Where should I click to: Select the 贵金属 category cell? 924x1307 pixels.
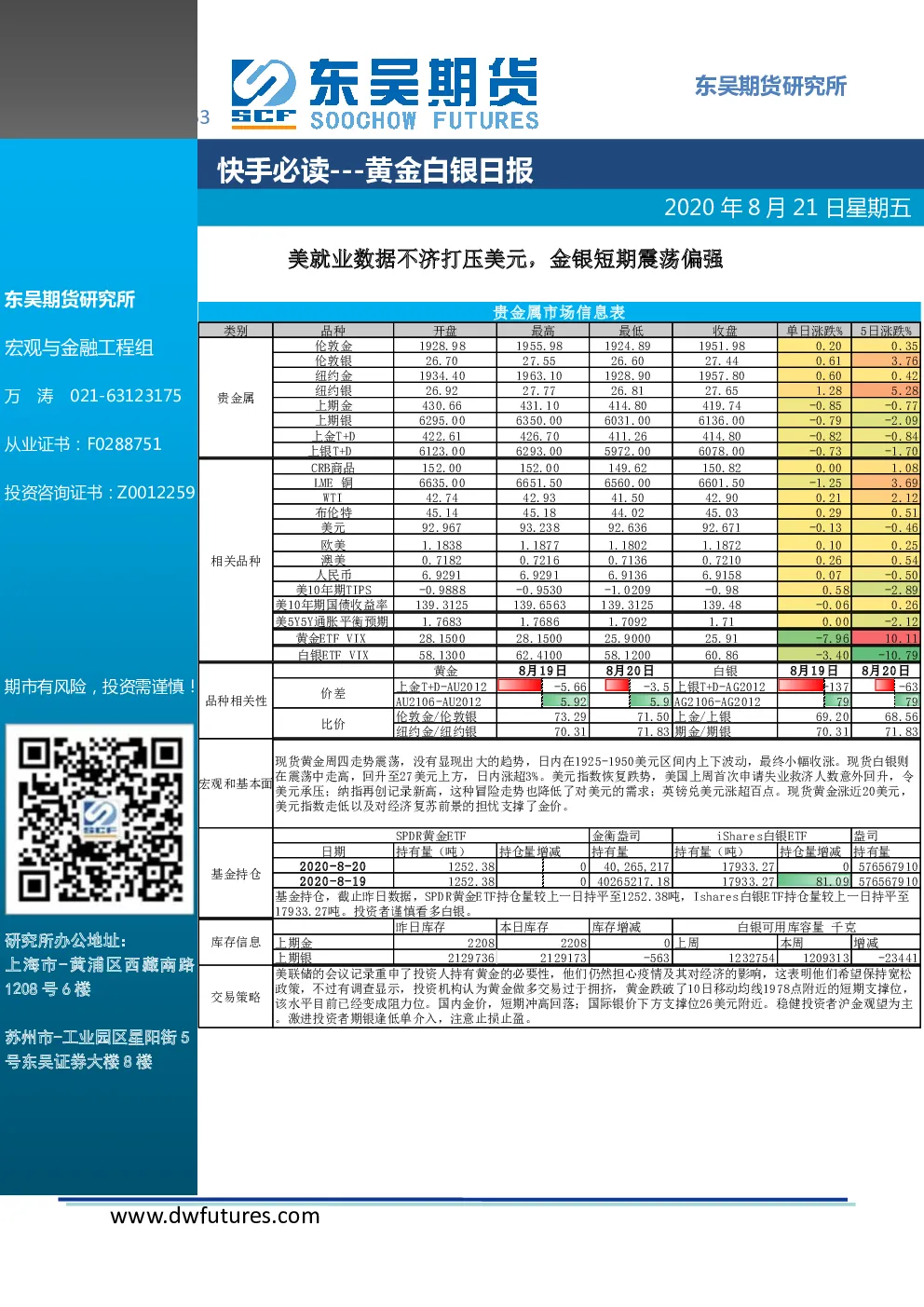pos(236,398)
